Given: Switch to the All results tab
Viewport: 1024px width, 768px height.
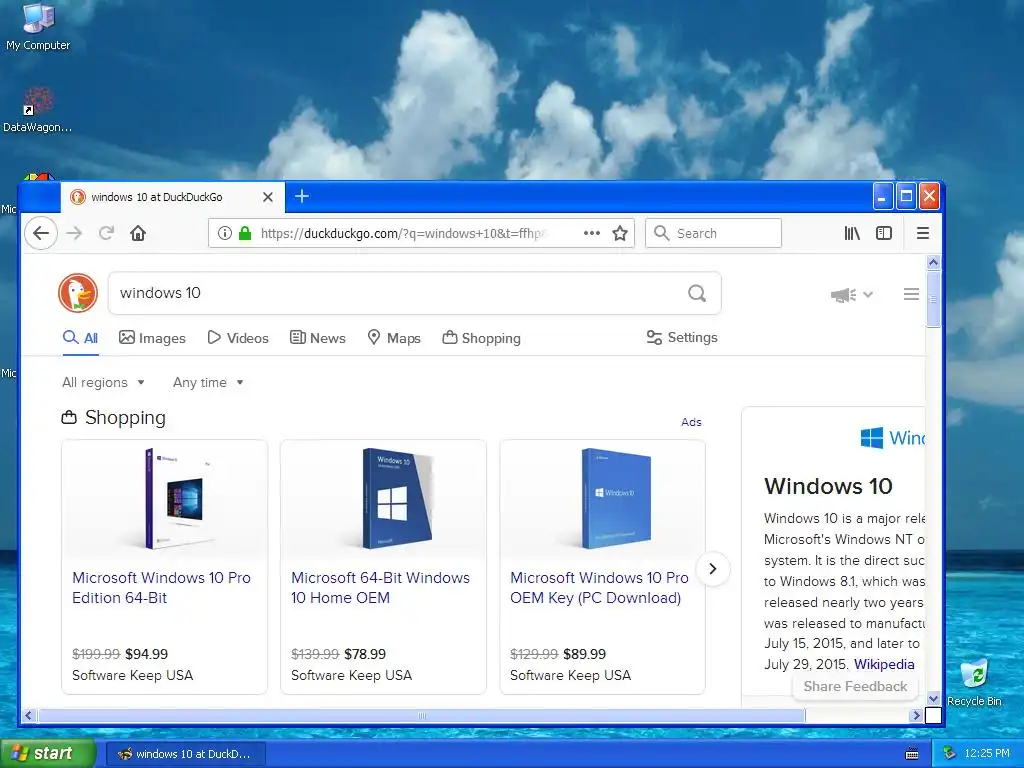Looking at the screenshot, I should [80, 338].
